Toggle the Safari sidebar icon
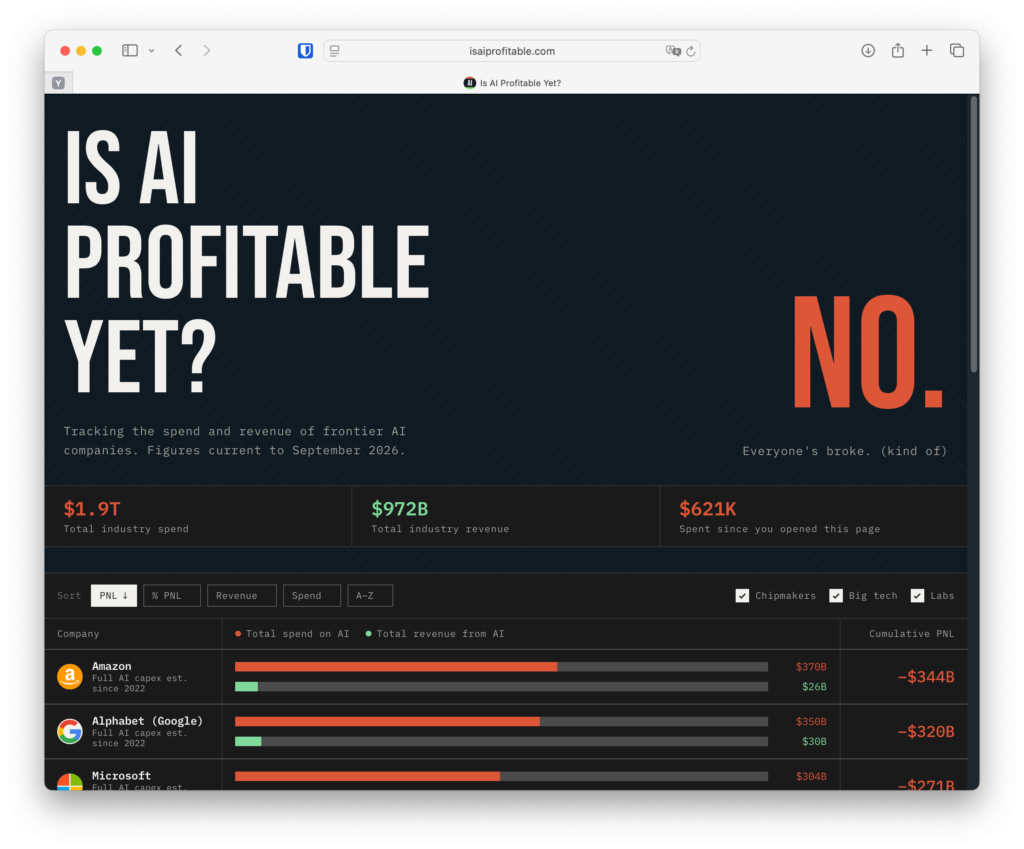This screenshot has height=849, width=1024. pyautogui.click(x=130, y=50)
